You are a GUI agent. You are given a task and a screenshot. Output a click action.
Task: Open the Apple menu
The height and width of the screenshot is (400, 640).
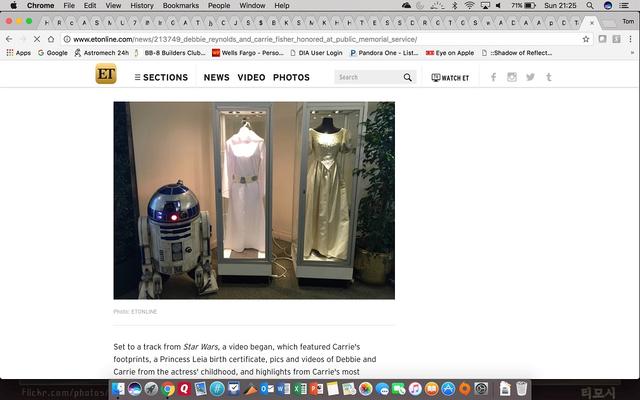[13, 5]
